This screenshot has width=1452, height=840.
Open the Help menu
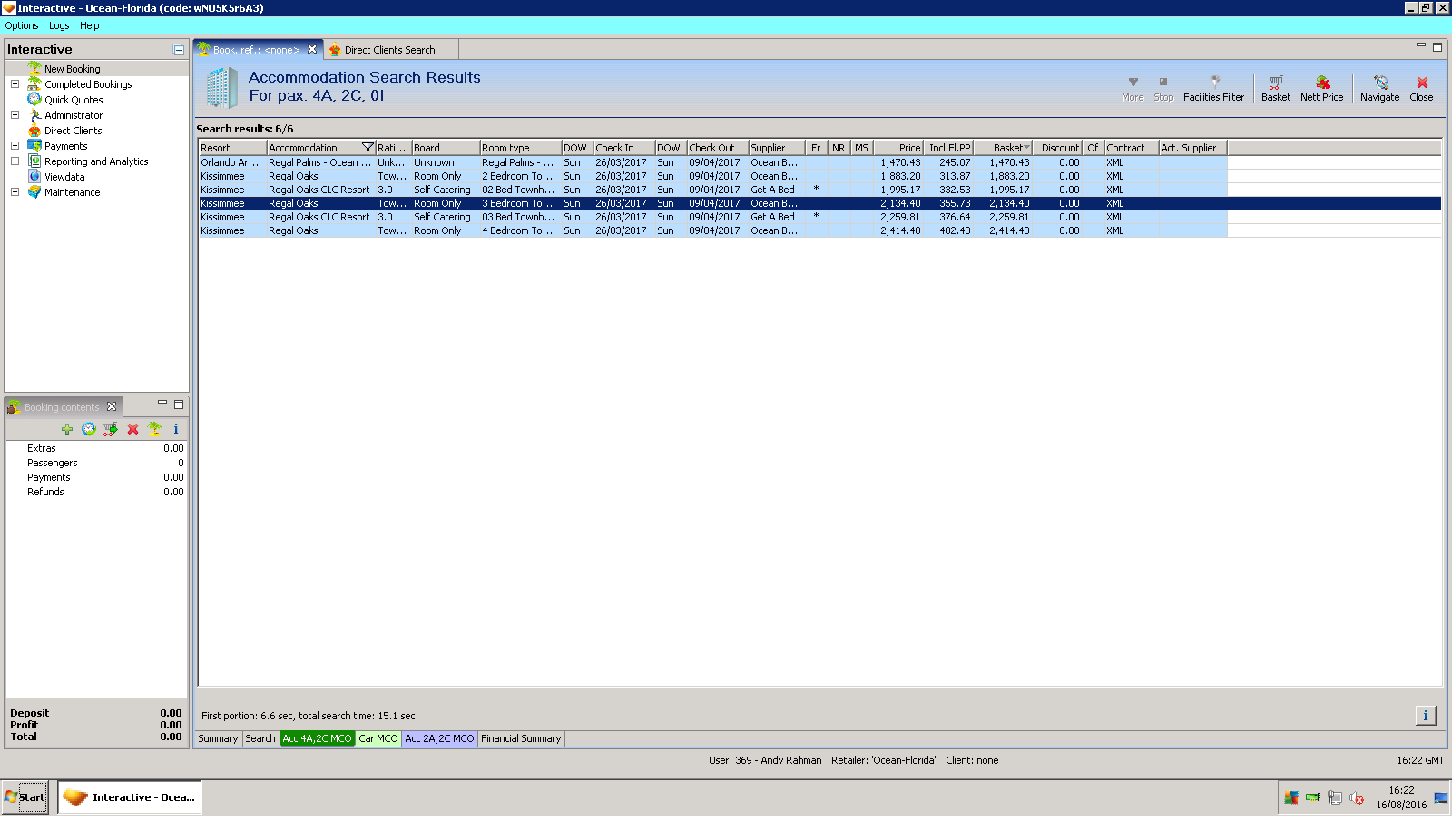pos(89,25)
